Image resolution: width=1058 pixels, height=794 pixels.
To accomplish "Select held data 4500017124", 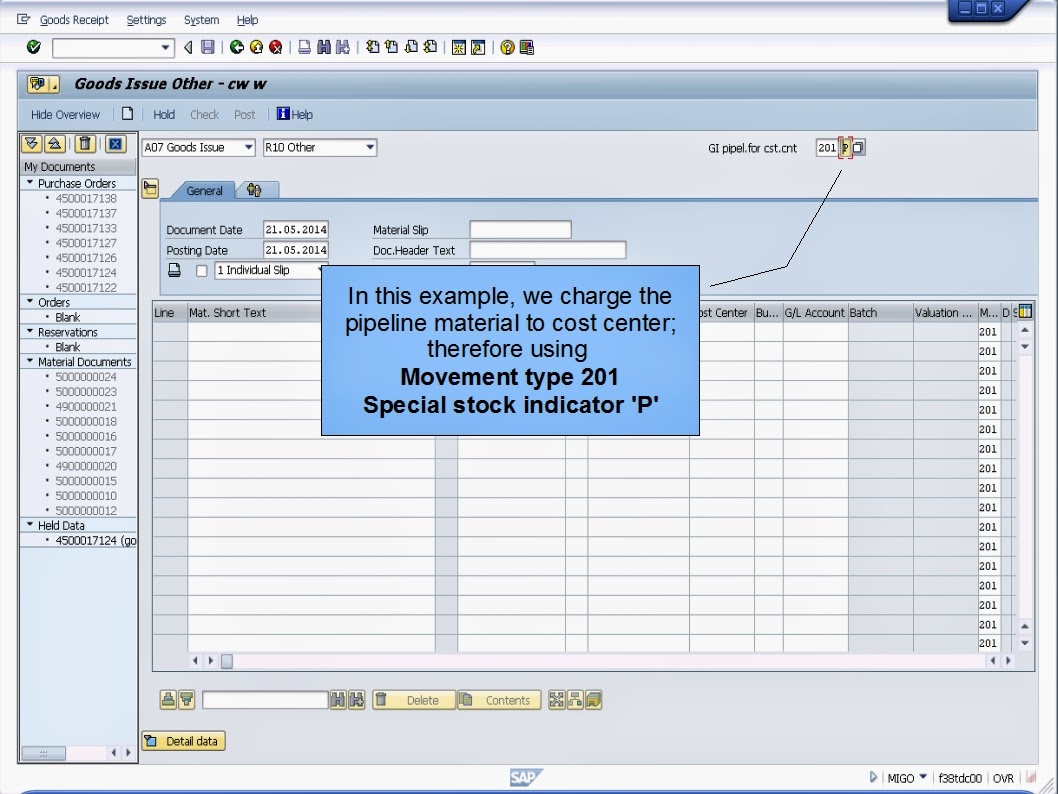I will [96, 540].
